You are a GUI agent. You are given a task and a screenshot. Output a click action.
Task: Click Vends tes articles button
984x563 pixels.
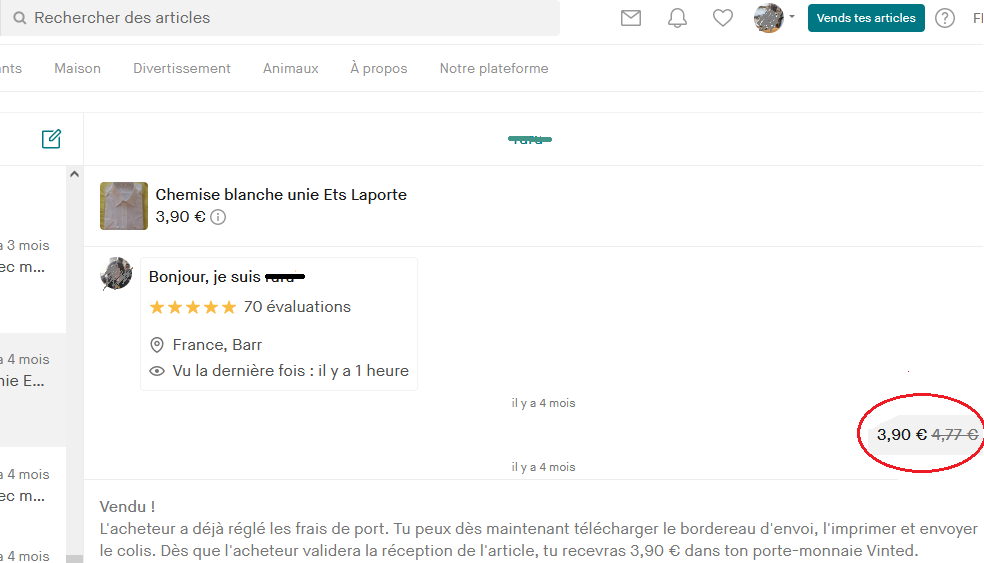[866, 18]
